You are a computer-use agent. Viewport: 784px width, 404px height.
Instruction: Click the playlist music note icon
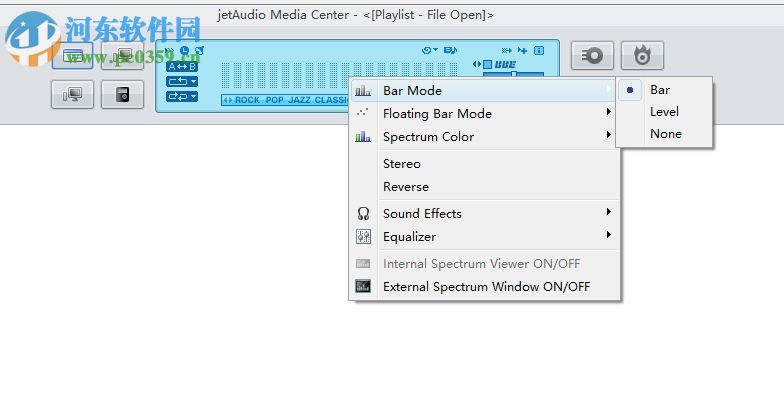tap(450, 50)
